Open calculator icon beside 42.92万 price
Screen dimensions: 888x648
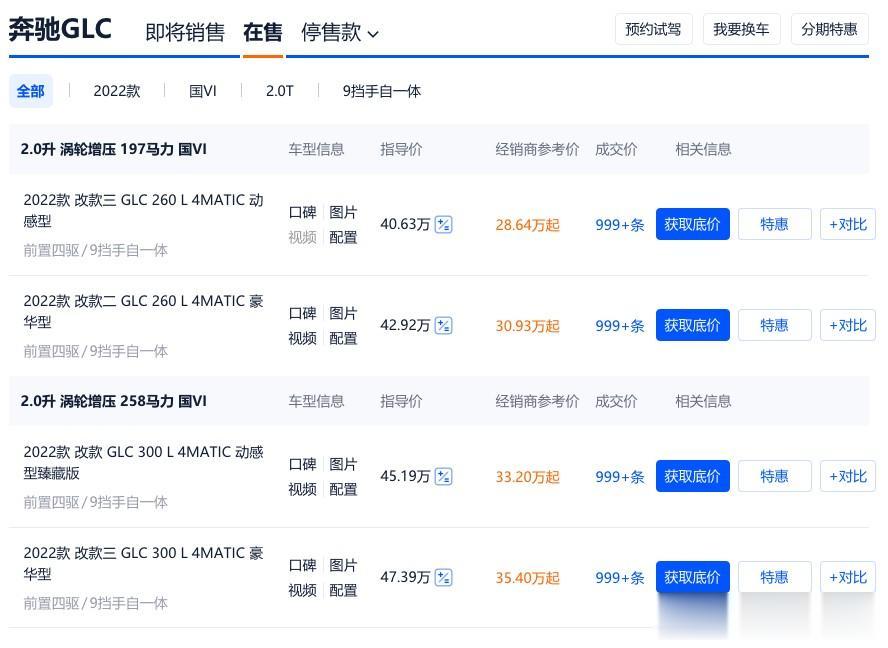[x=443, y=326]
